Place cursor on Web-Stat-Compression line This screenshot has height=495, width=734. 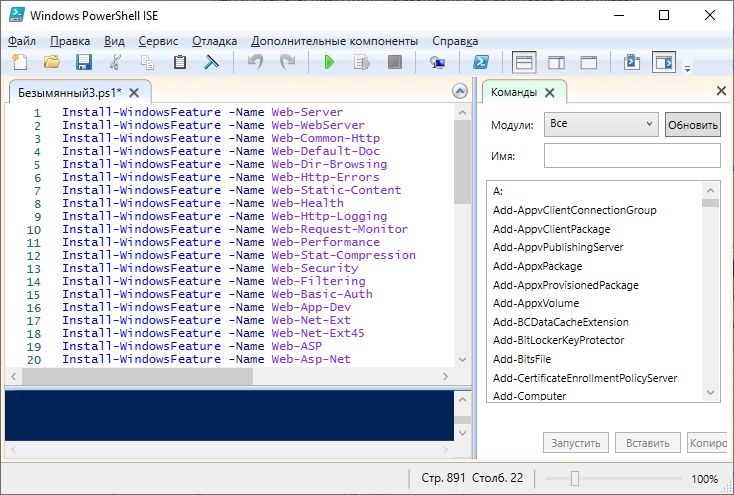[x=239, y=255]
